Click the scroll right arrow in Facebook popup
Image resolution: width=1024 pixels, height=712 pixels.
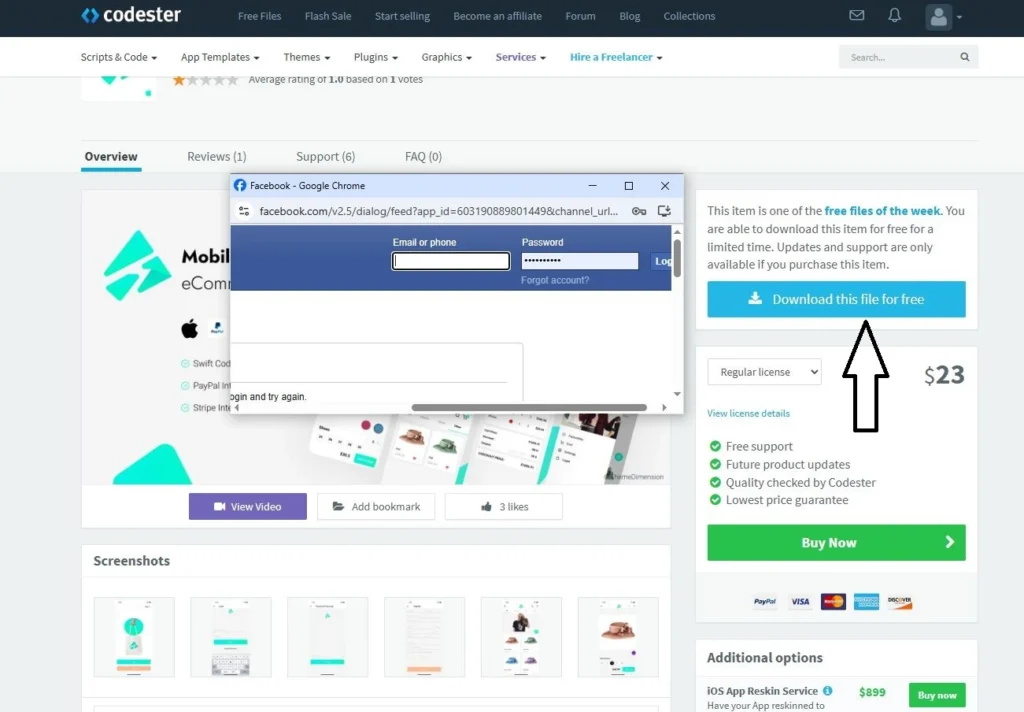pyautogui.click(x=664, y=408)
